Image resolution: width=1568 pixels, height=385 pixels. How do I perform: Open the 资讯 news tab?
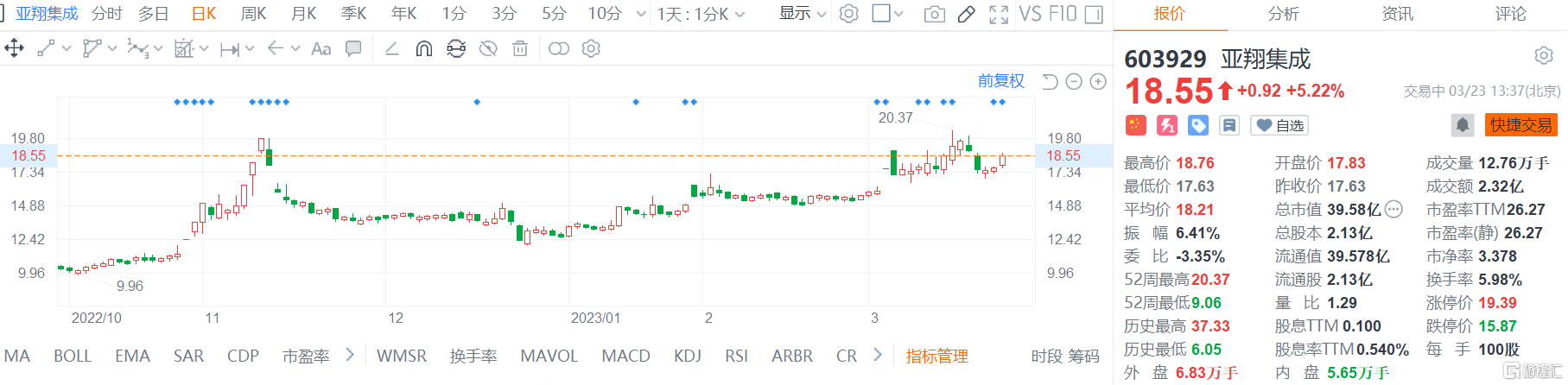1397,14
